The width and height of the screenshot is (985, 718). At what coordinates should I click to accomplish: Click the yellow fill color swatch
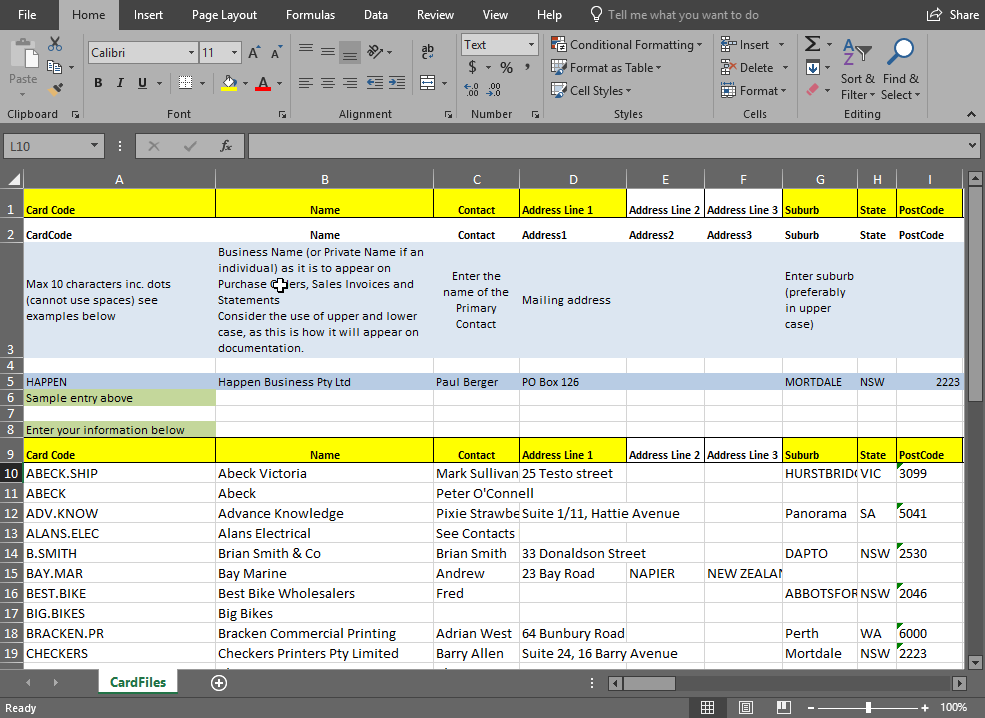pos(229,84)
